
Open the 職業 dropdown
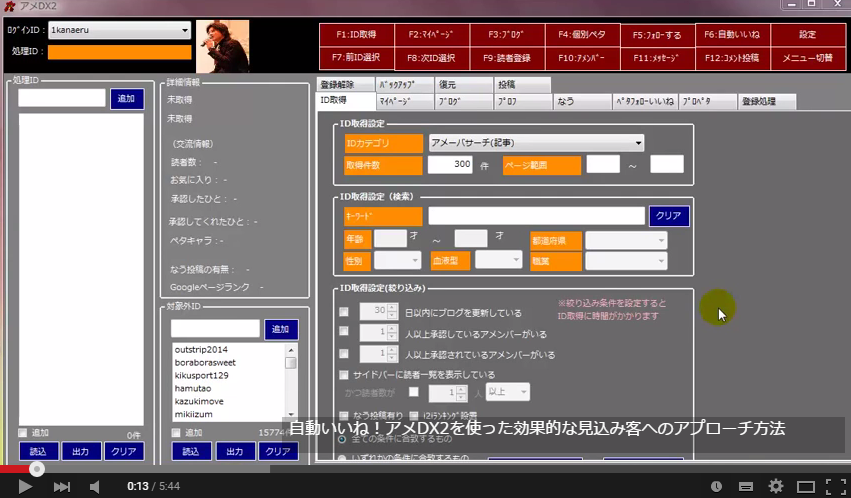tap(626, 261)
